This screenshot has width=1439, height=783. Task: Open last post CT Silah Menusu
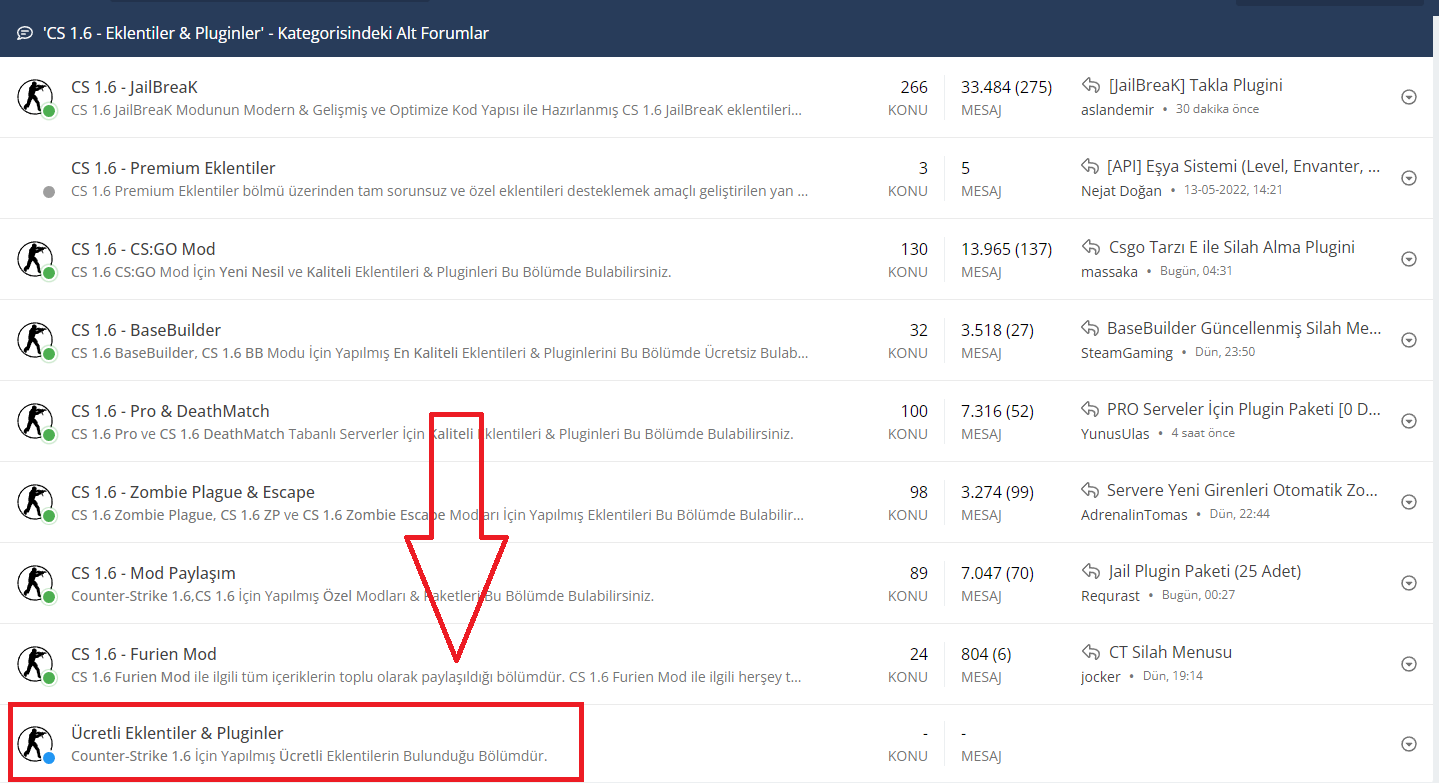click(x=1170, y=652)
